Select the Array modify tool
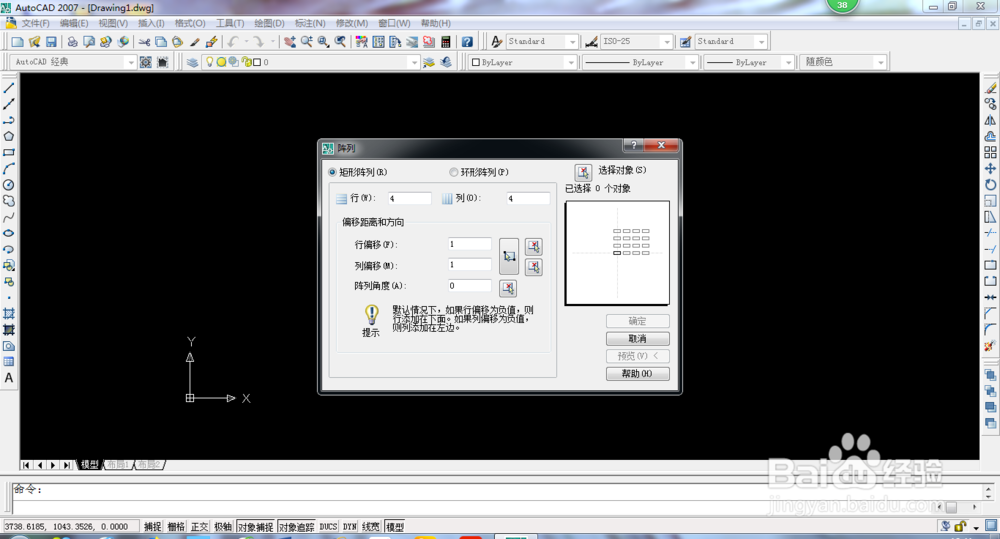 coord(990,152)
